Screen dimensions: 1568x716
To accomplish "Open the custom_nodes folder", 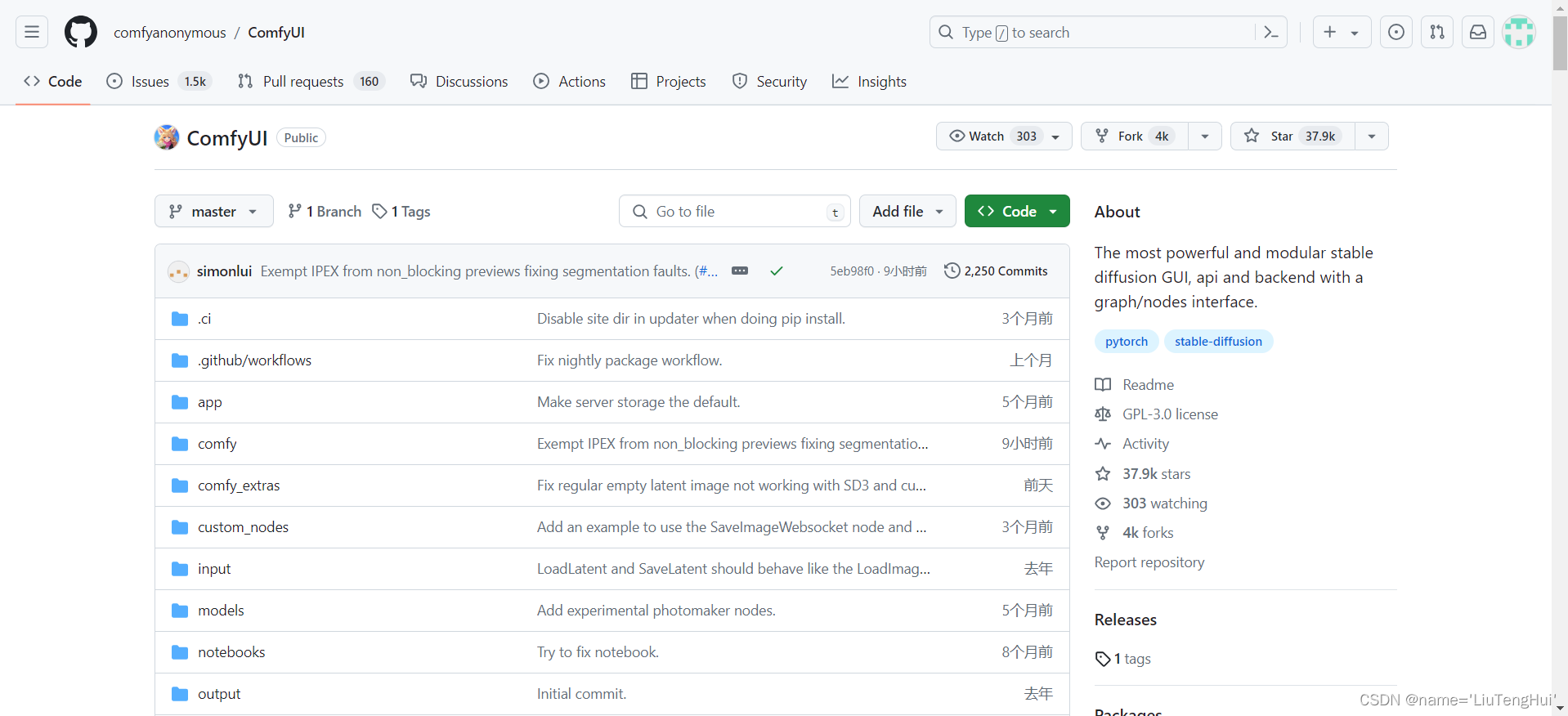I will (x=243, y=527).
